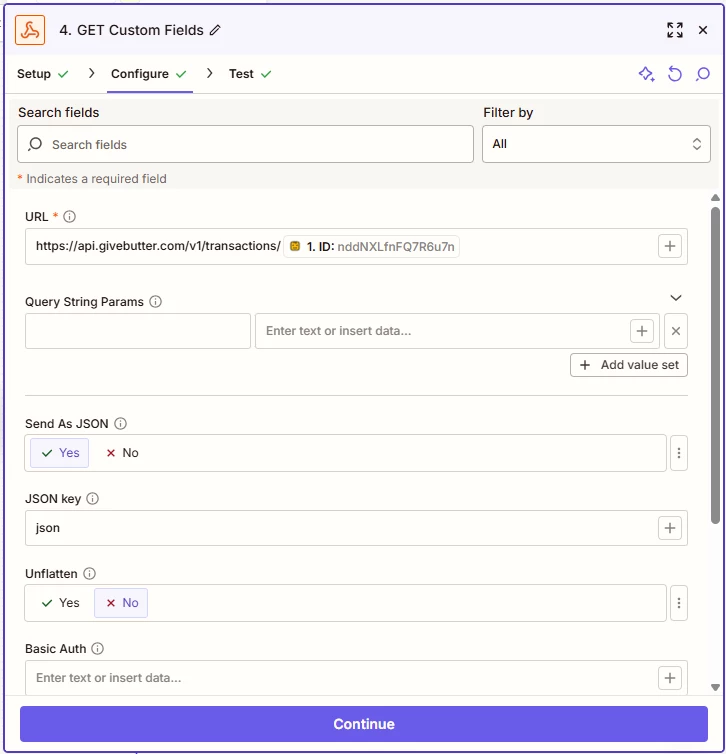This screenshot has height=754, width=726.
Task: Click the magnifier icon in Search fields
Action: pos(35,144)
